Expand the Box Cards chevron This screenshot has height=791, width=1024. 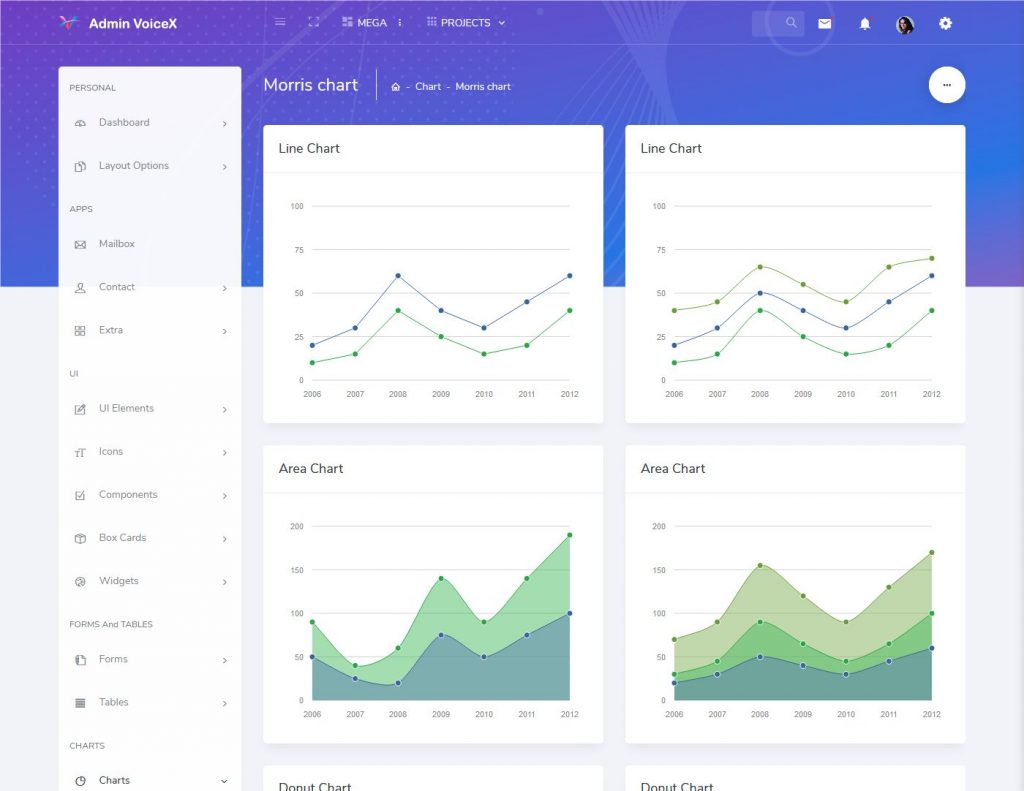pos(225,539)
